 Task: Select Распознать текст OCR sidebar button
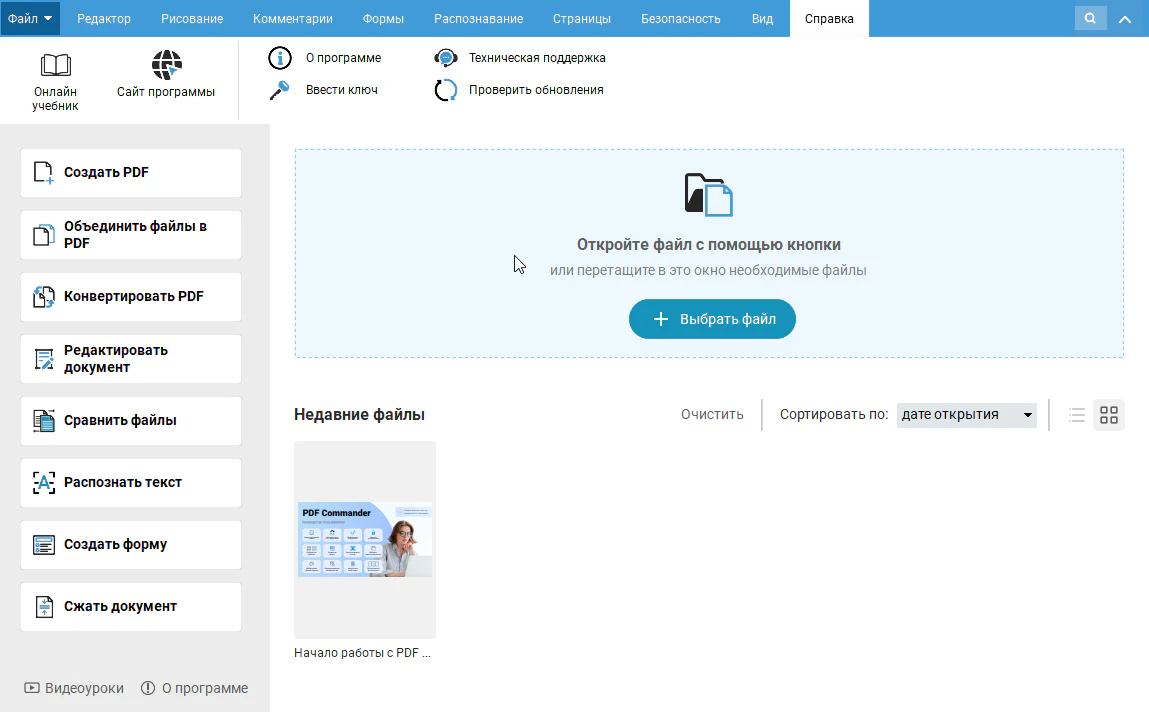pos(131,483)
